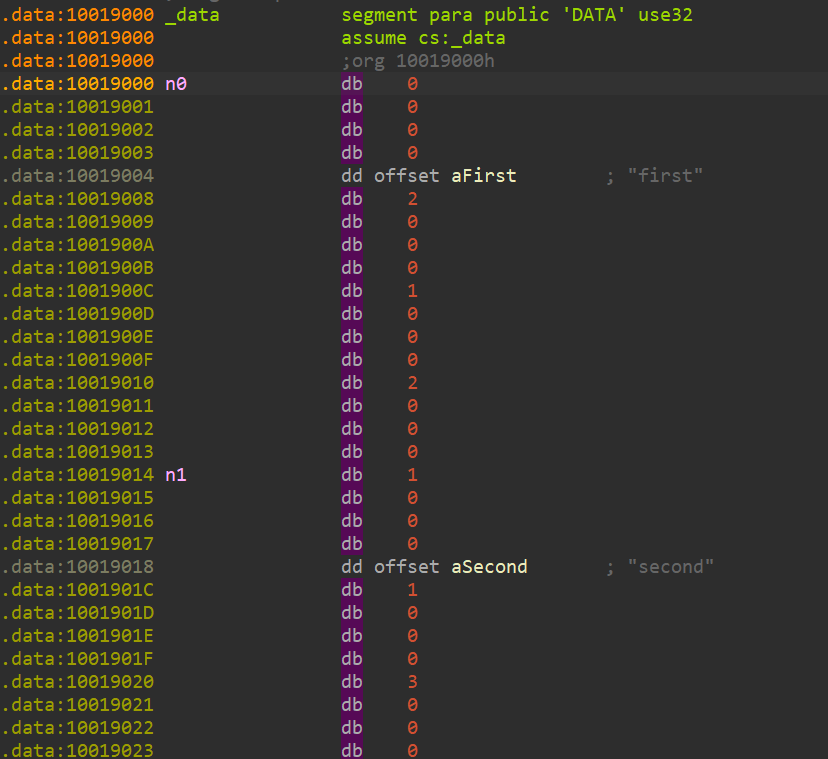Select address .data:10019023 on last line
The image size is (828, 759).
point(78,750)
